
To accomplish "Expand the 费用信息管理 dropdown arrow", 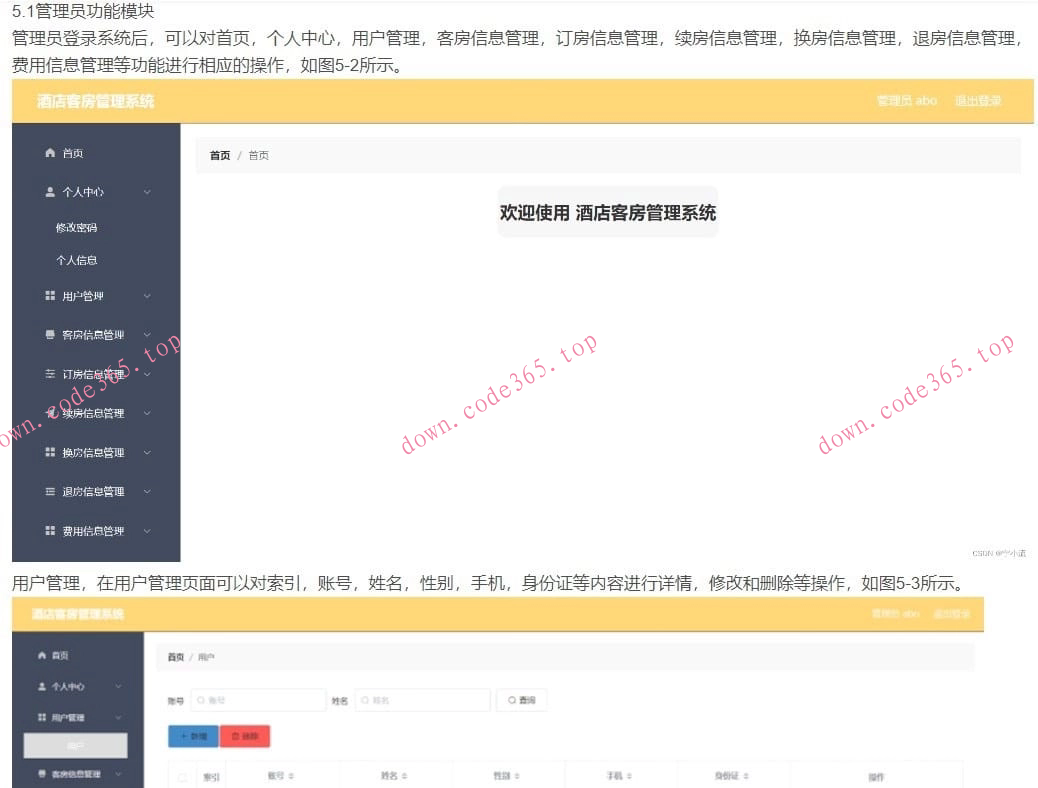I will (148, 531).
